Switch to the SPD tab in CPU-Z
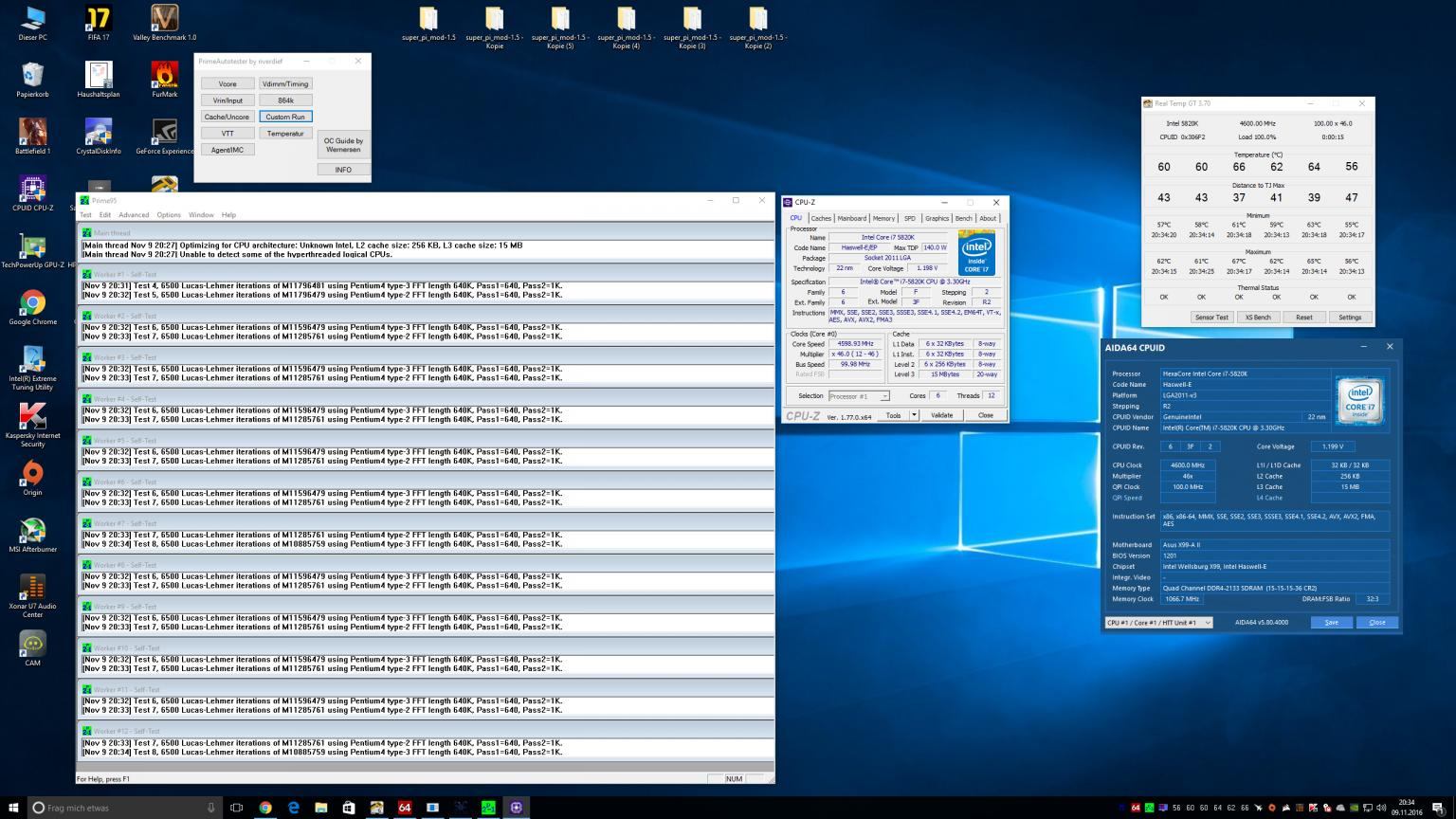This screenshot has width=1456, height=819. 909,218
